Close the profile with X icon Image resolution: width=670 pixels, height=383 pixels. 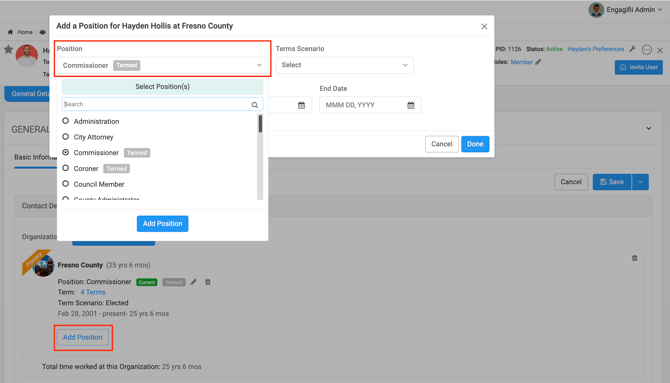coord(660,50)
